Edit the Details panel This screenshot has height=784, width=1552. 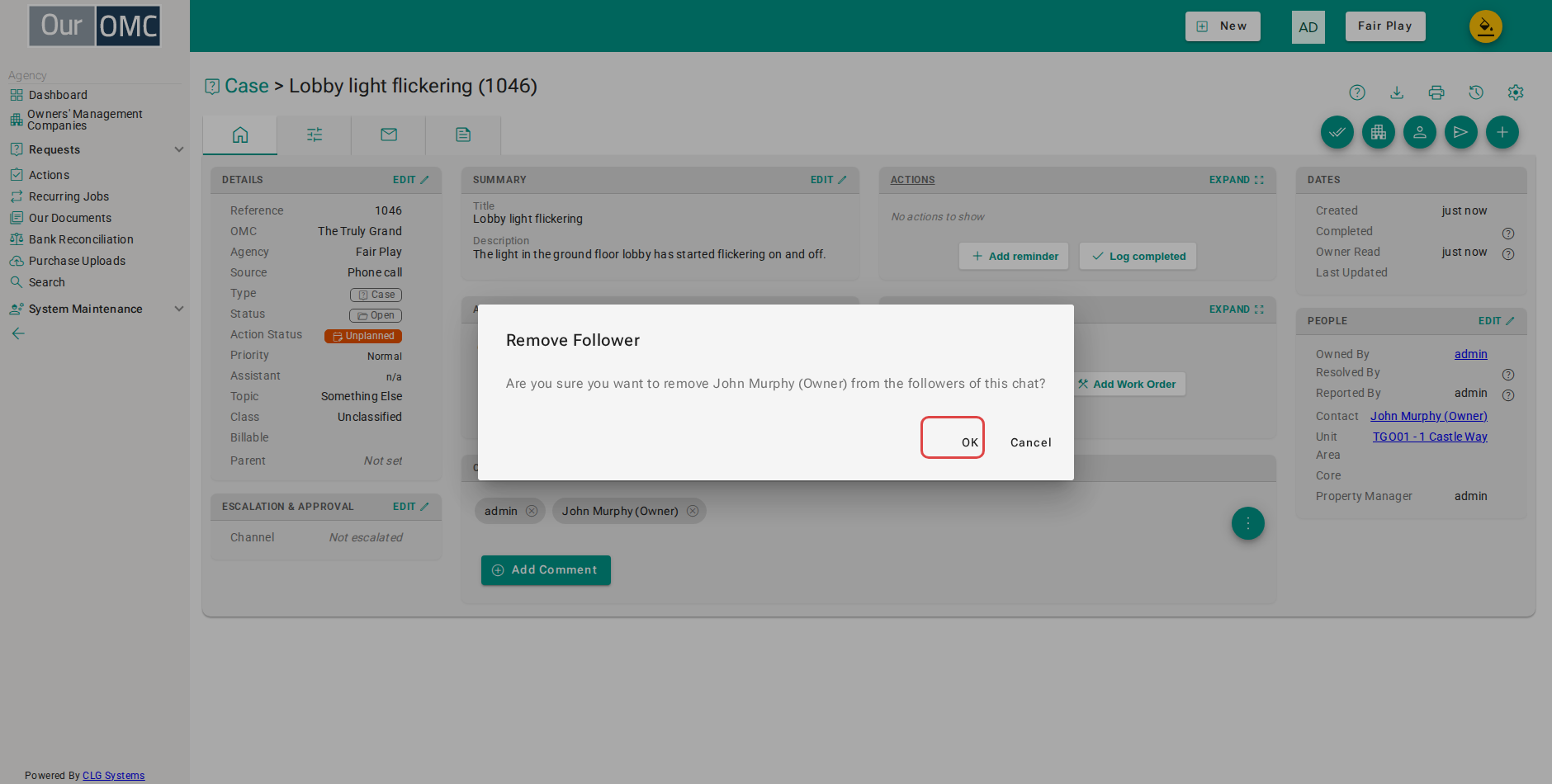410,180
